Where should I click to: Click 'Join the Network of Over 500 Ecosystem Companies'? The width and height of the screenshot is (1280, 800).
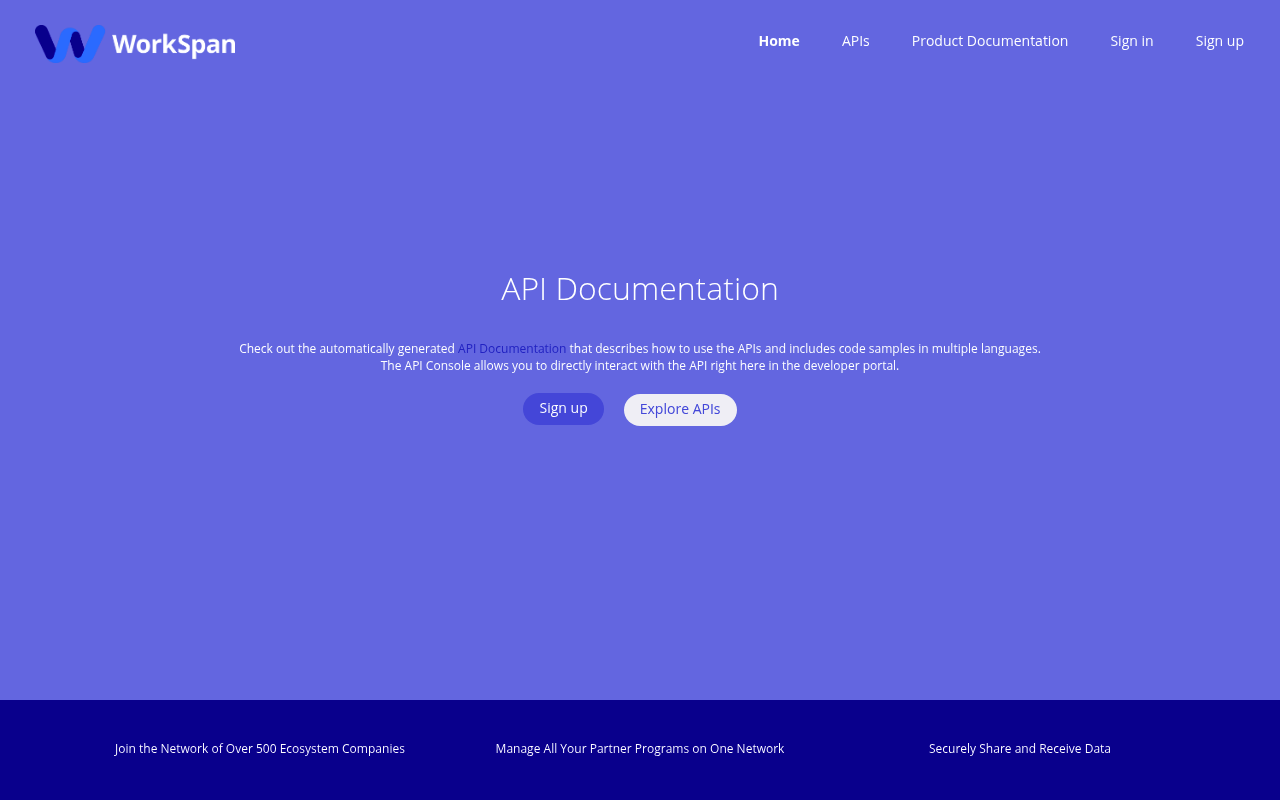tap(260, 749)
